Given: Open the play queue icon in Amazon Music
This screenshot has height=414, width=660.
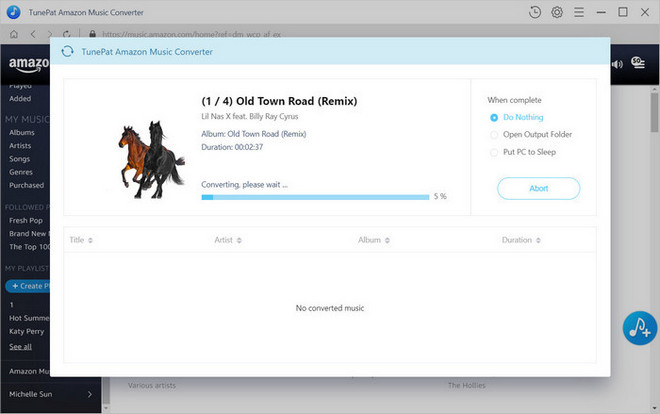Looking at the screenshot, I should [x=638, y=63].
